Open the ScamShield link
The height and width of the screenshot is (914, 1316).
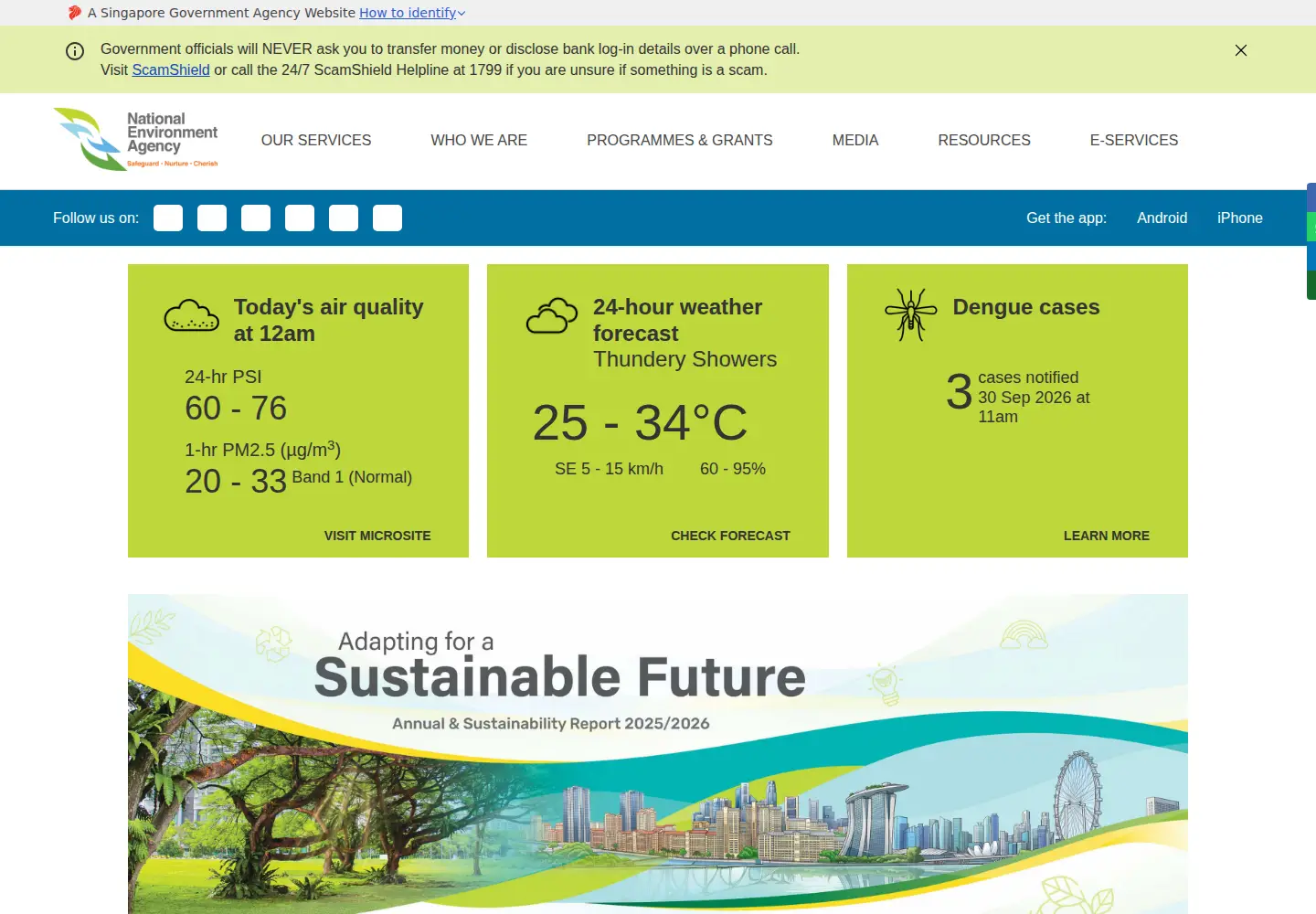(x=171, y=69)
